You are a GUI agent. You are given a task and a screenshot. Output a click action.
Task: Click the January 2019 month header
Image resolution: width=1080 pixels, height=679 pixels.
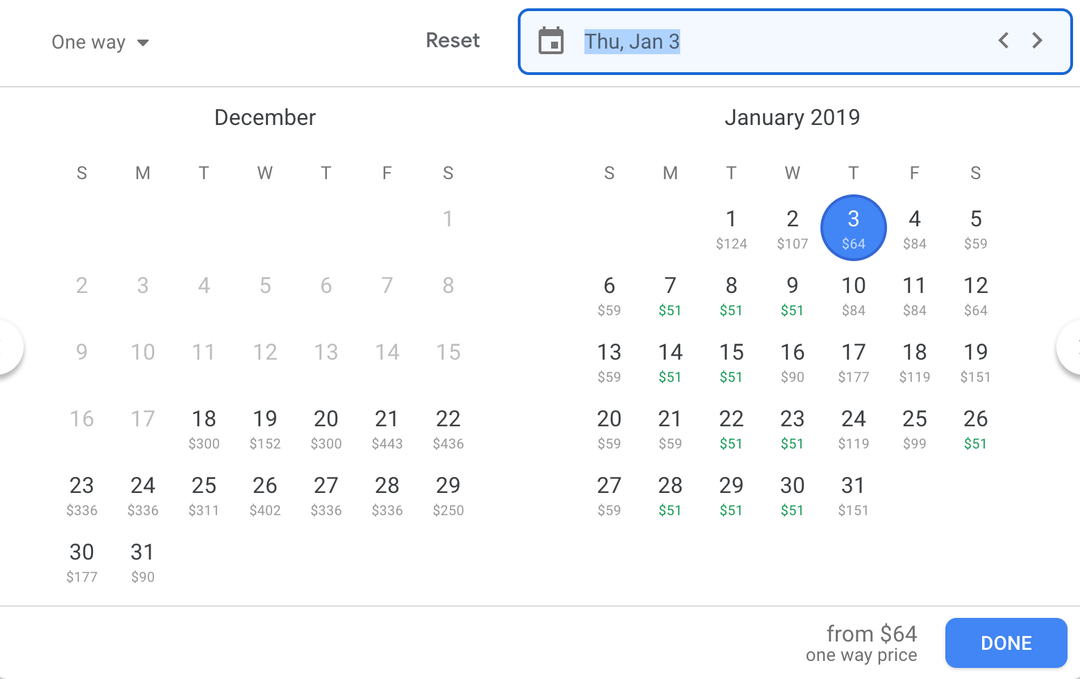point(792,117)
